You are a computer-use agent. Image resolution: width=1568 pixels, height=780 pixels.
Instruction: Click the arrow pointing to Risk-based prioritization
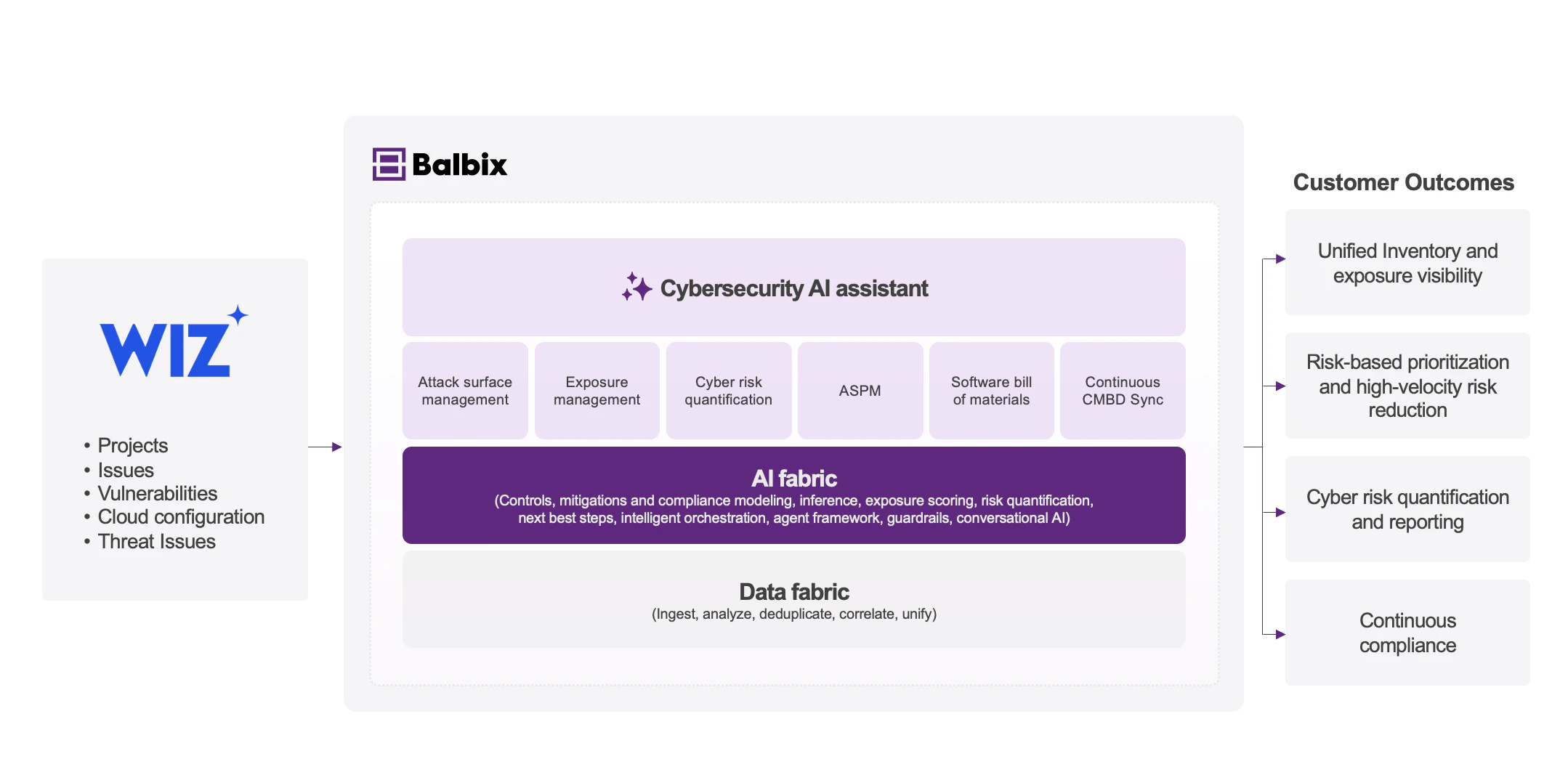click(x=1279, y=386)
